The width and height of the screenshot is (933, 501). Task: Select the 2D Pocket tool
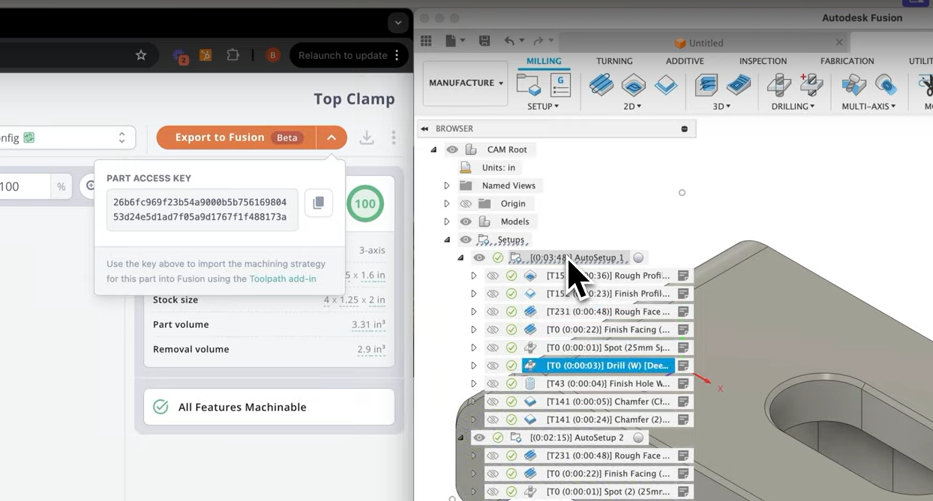click(634, 85)
